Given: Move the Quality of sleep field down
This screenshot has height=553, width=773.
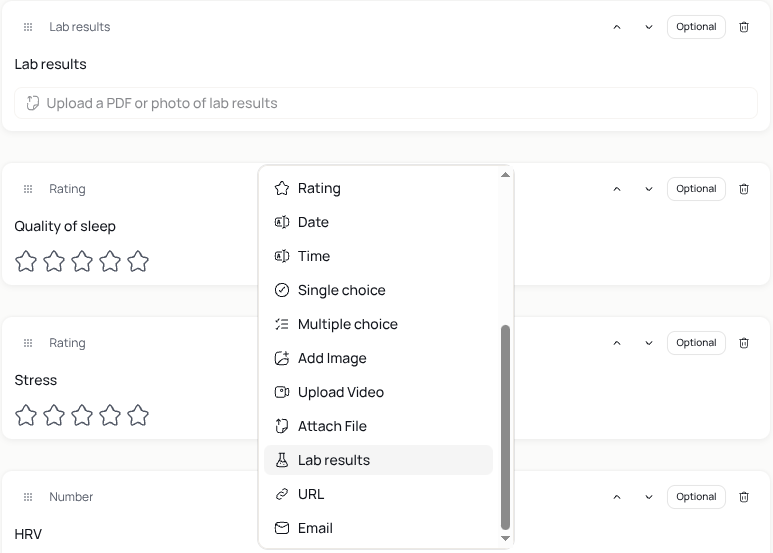Looking at the screenshot, I should (x=649, y=189).
